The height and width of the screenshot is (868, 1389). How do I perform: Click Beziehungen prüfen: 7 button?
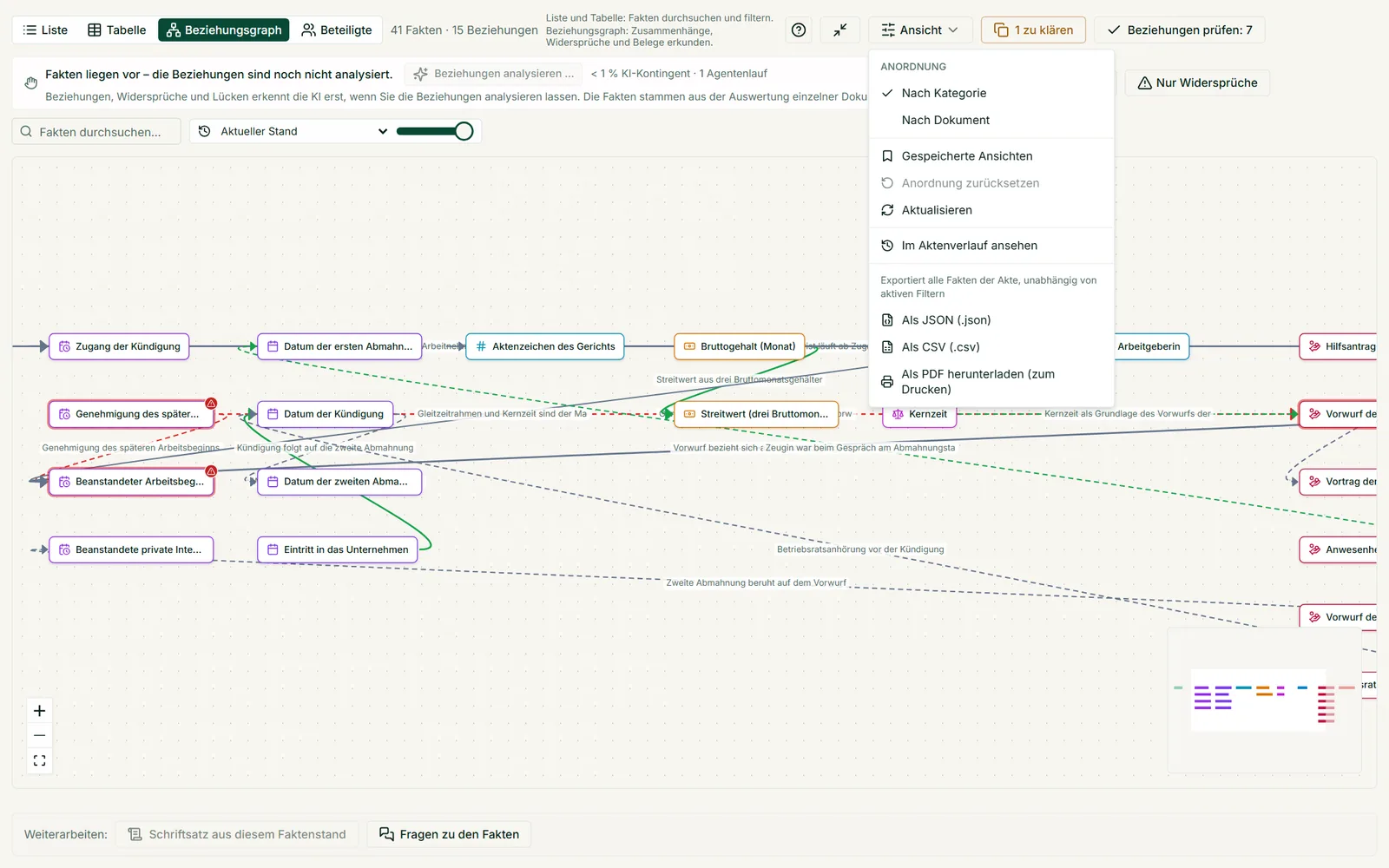[x=1180, y=30]
